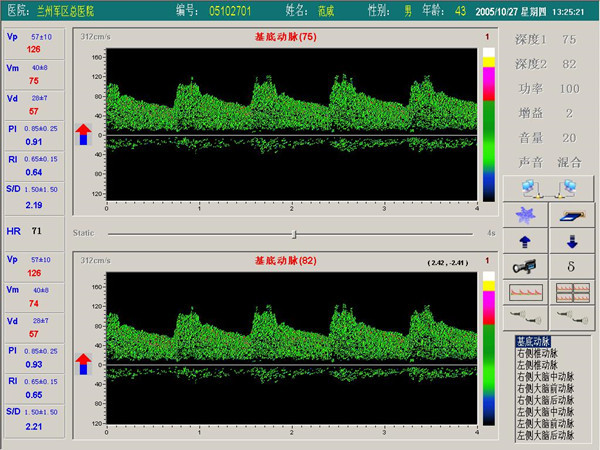Toggle flow direction arrow on top spectrum

83,134
